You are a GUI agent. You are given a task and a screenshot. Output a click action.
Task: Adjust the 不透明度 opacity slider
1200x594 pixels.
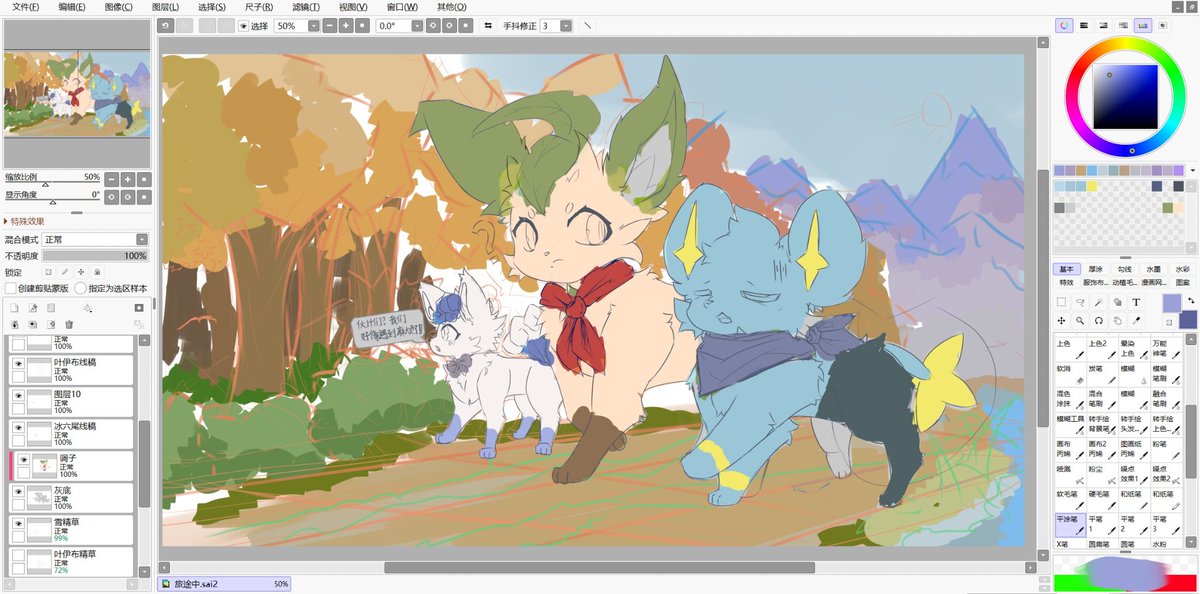tap(94, 256)
